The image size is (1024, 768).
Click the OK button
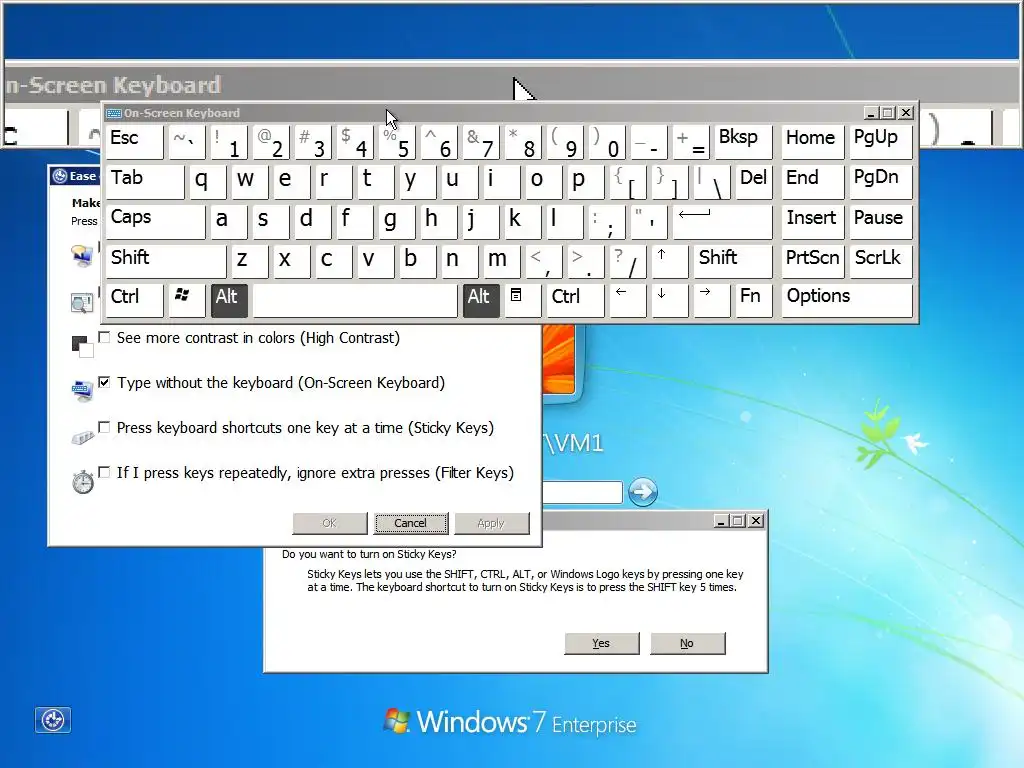tap(330, 523)
